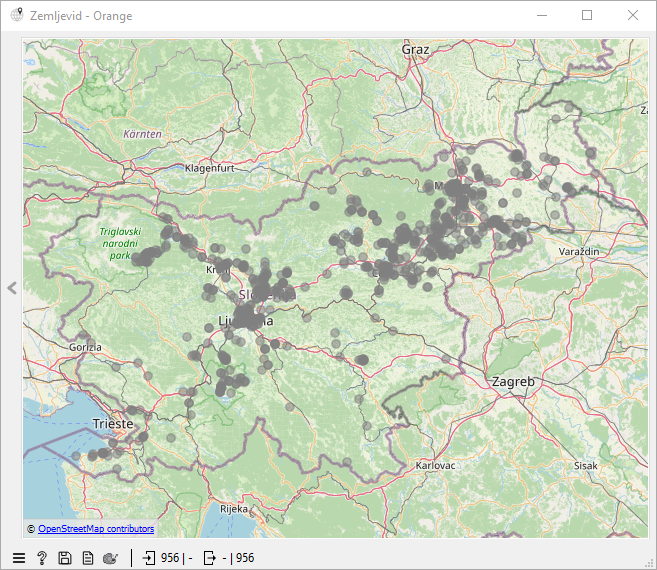Image resolution: width=657 pixels, height=570 pixels.
Task: Click the input data arrow icon
Action: pyautogui.click(x=149, y=558)
